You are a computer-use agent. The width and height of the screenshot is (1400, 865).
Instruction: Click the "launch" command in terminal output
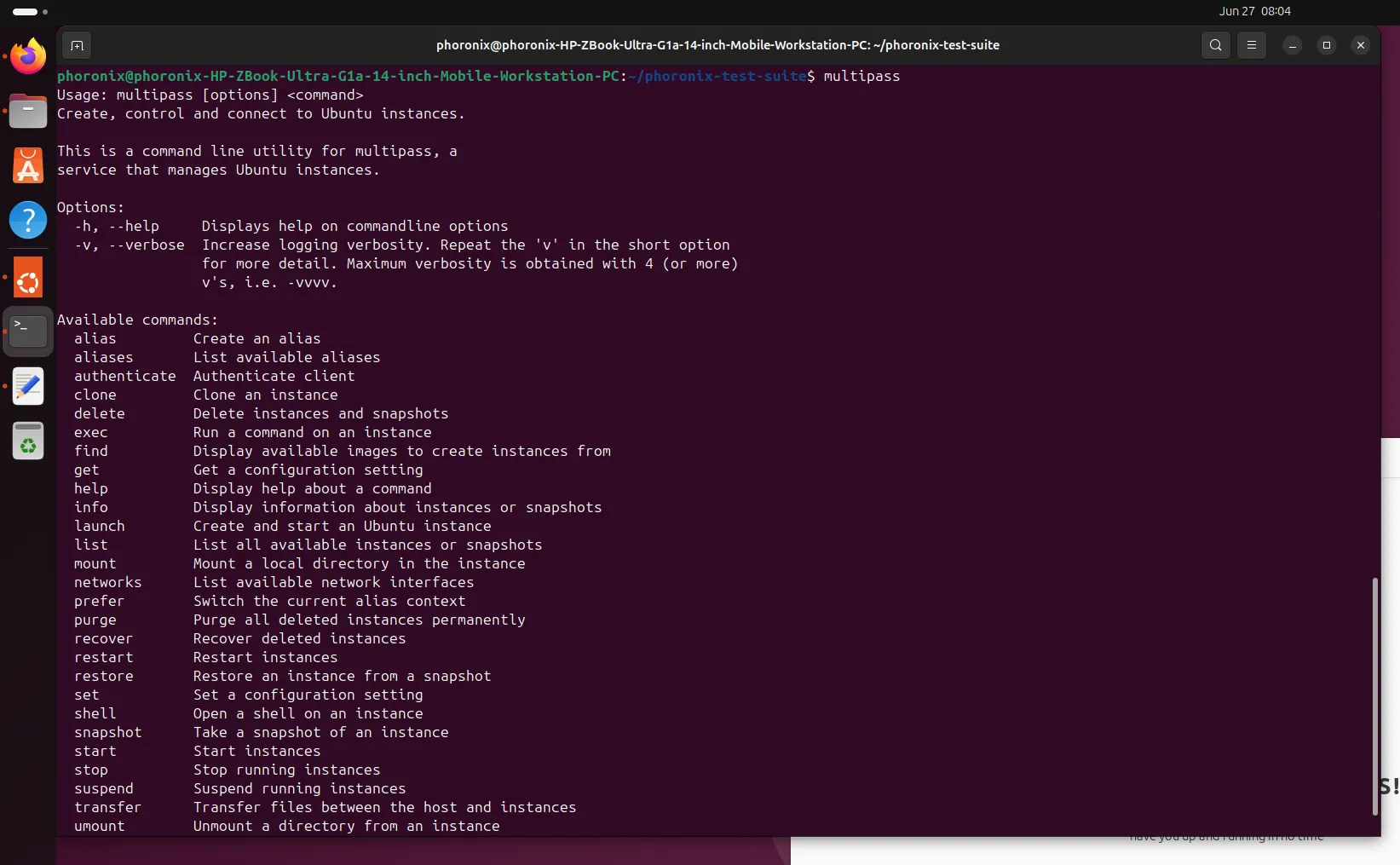[100, 527]
